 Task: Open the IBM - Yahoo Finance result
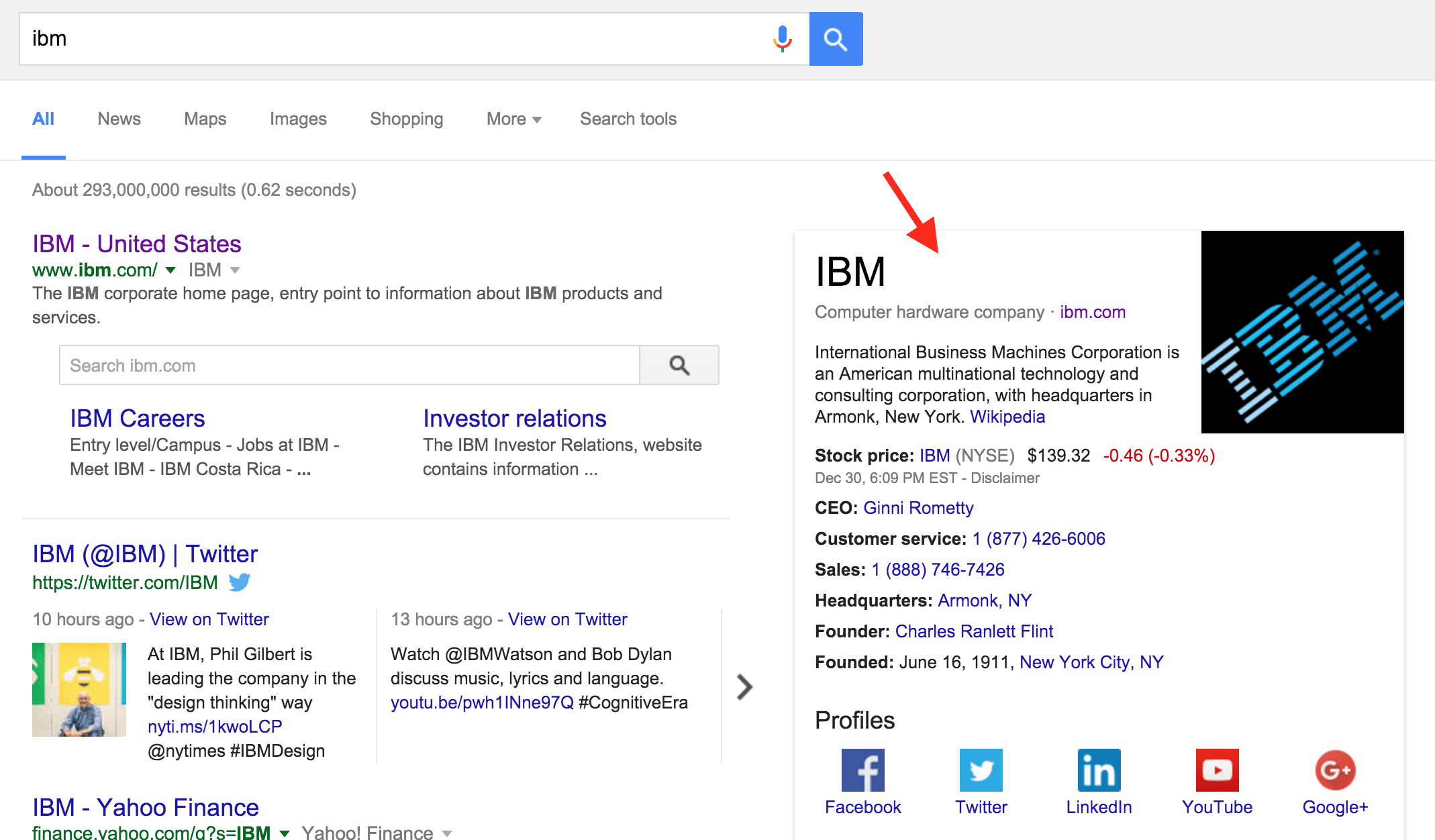pyautogui.click(x=146, y=808)
